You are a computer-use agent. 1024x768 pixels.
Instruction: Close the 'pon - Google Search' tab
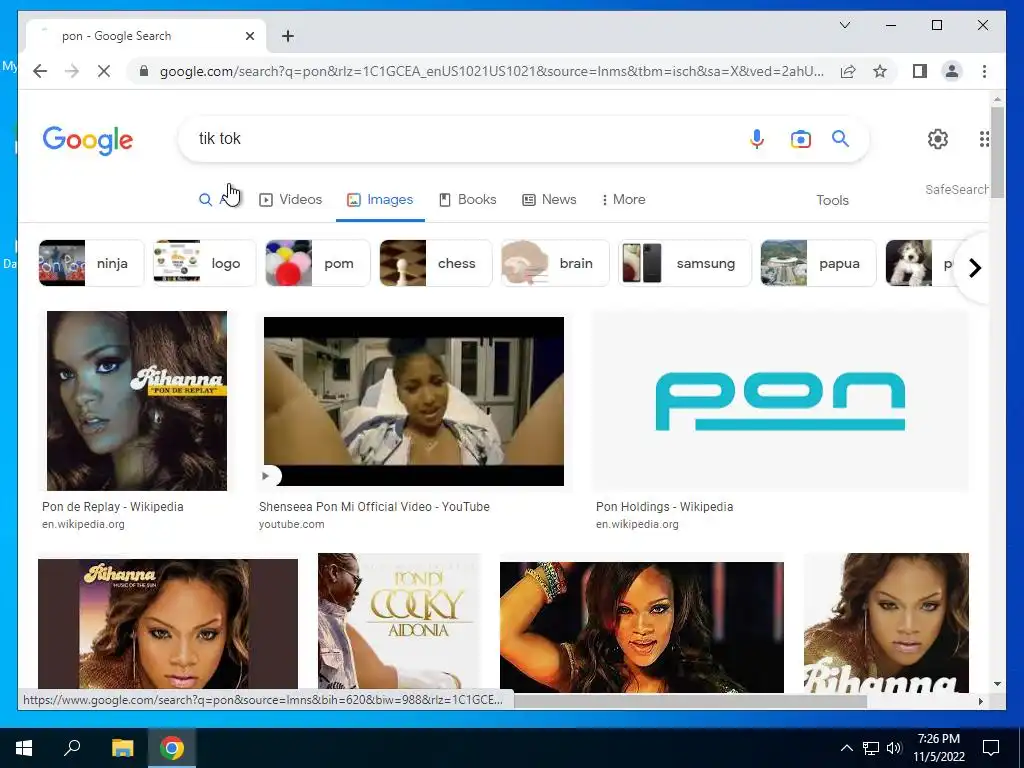(249, 36)
